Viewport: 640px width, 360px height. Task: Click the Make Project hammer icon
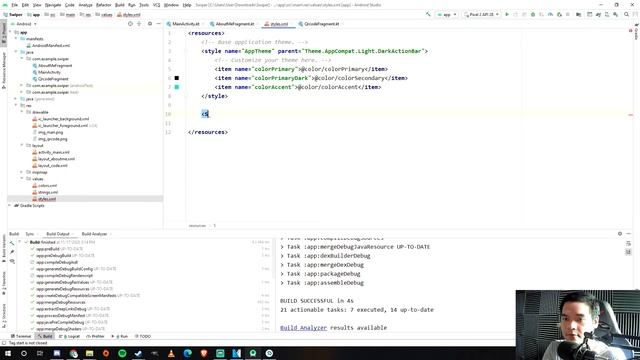[428, 15]
